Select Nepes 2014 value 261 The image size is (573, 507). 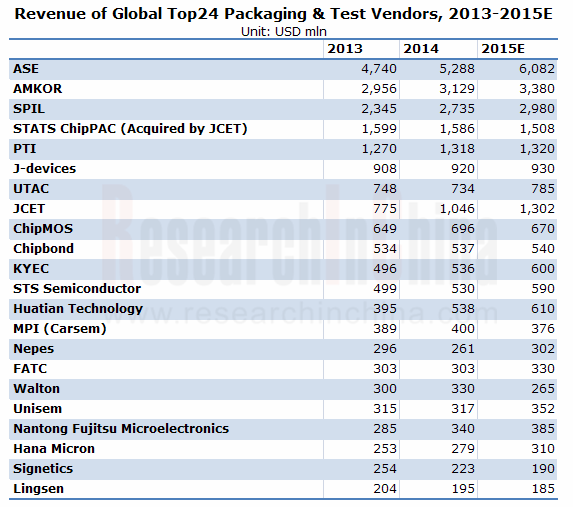click(463, 349)
